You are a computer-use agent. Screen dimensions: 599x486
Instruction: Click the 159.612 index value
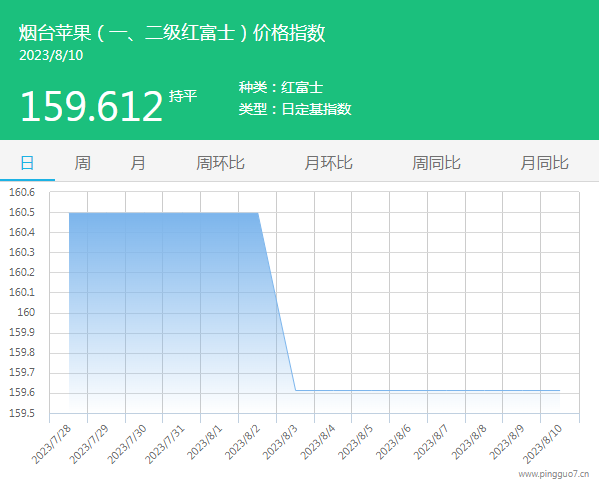pos(92,106)
